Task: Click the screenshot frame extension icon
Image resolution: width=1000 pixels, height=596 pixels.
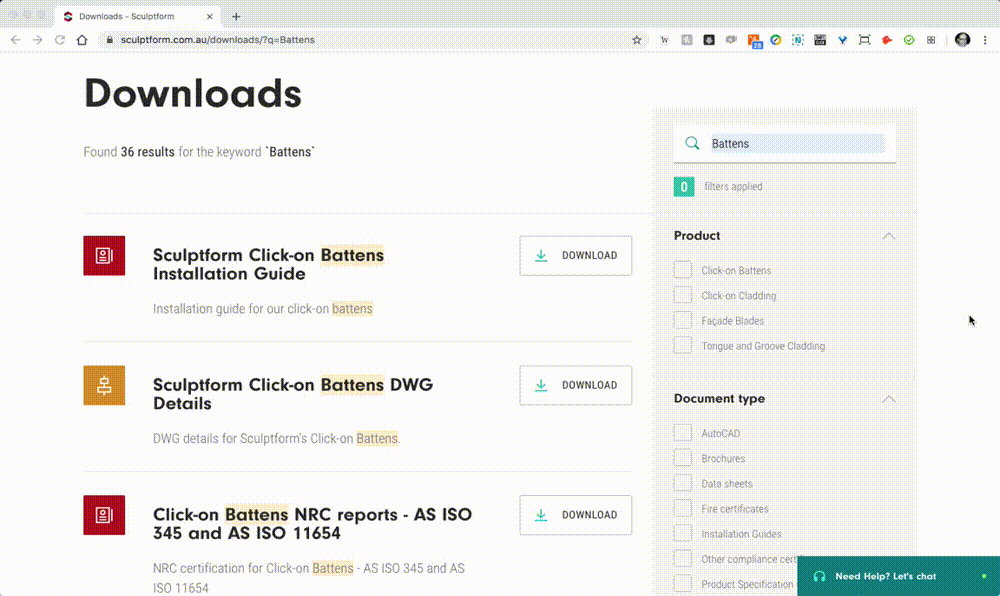Action: (x=864, y=40)
